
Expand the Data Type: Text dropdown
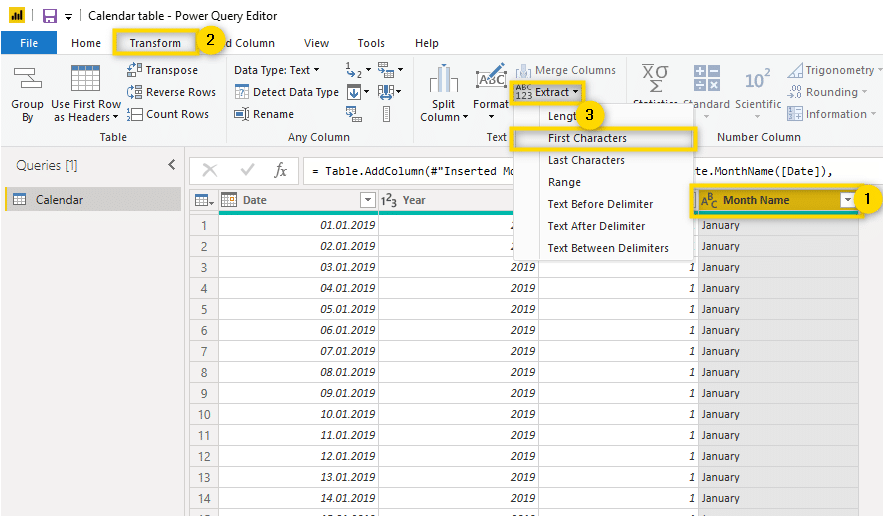tap(277, 70)
